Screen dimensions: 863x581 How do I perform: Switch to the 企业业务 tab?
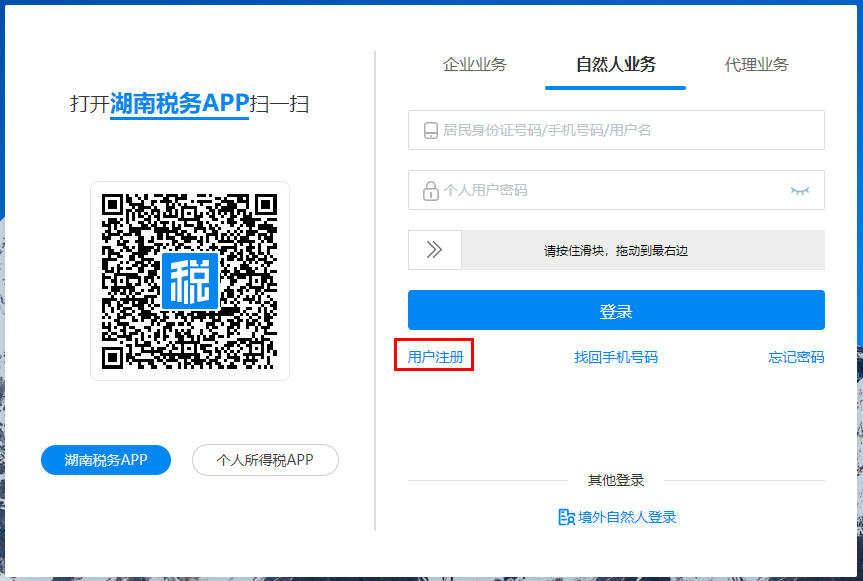pyautogui.click(x=474, y=64)
